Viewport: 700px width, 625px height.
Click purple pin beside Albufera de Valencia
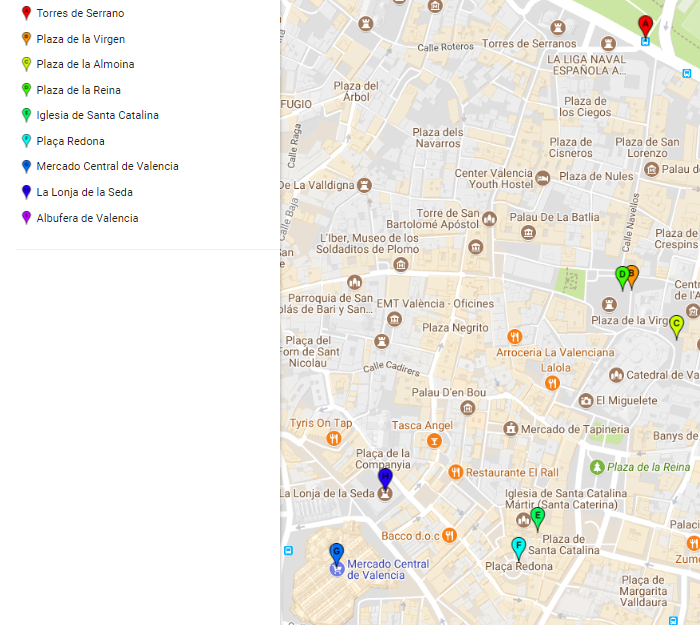[26, 217]
